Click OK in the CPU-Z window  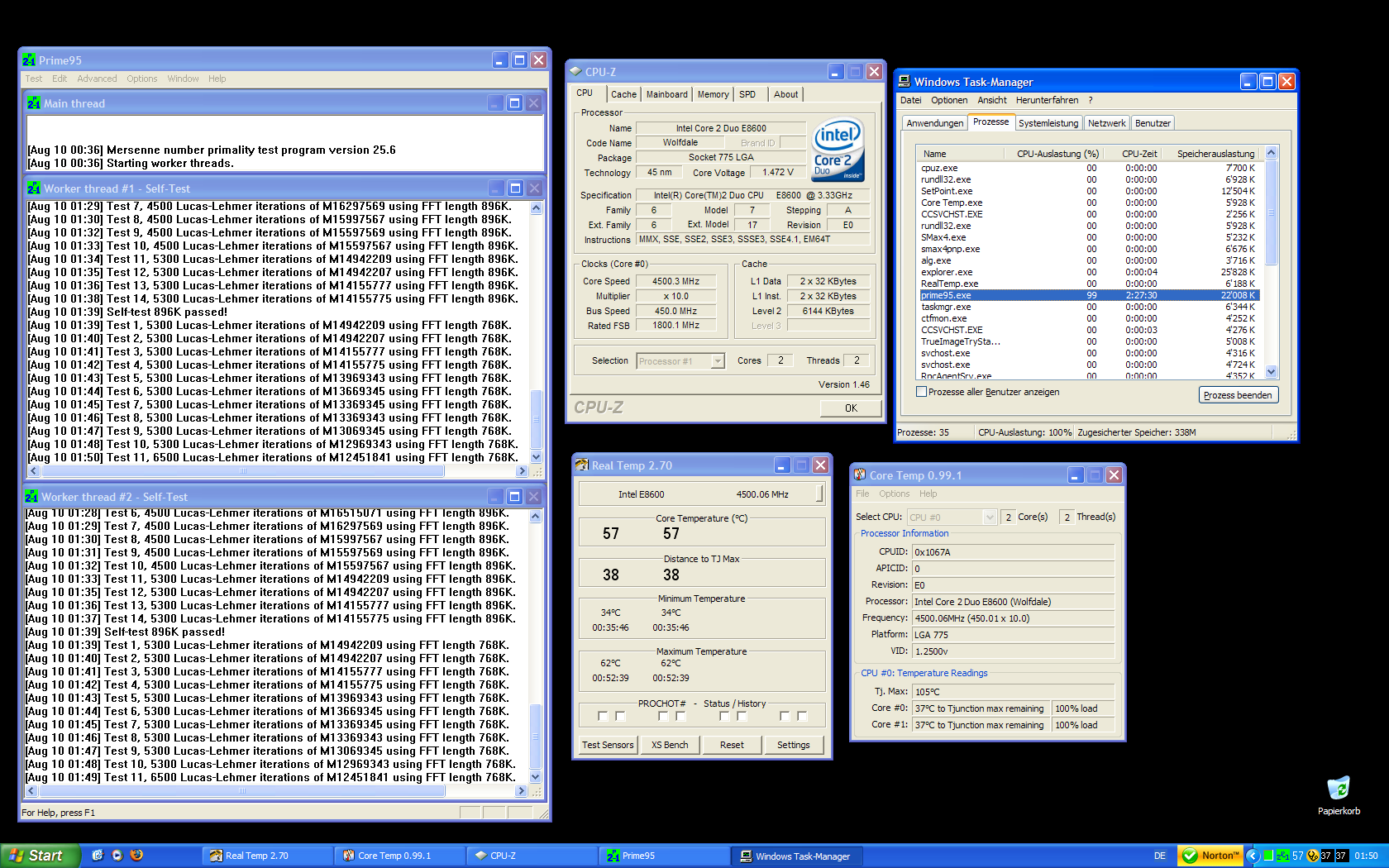pyautogui.click(x=851, y=408)
